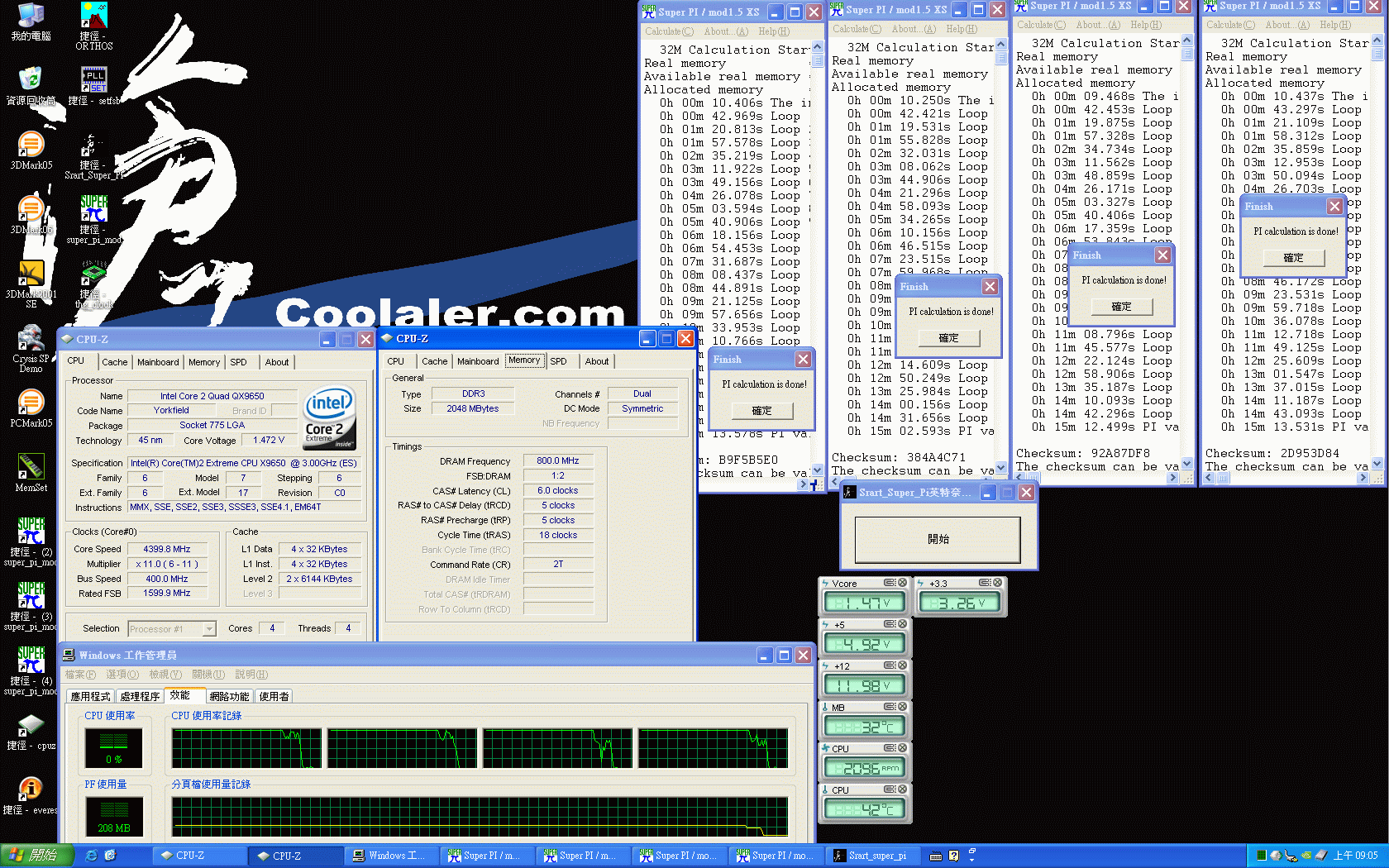
Task: Open the MemSet desktop icon
Action: tap(31, 473)
